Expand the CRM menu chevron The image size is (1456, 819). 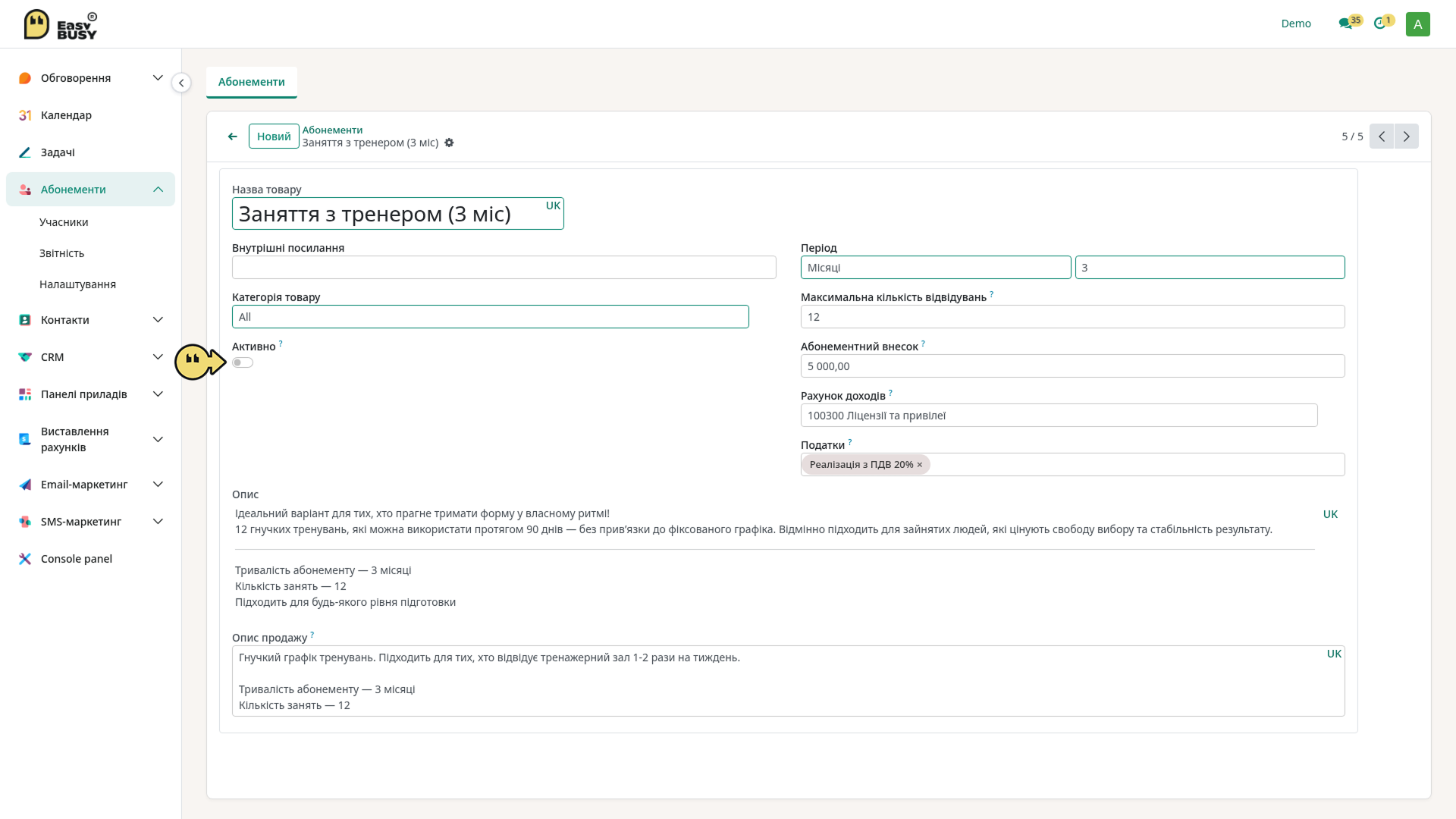pyautogui.click(x=158, y=357)
